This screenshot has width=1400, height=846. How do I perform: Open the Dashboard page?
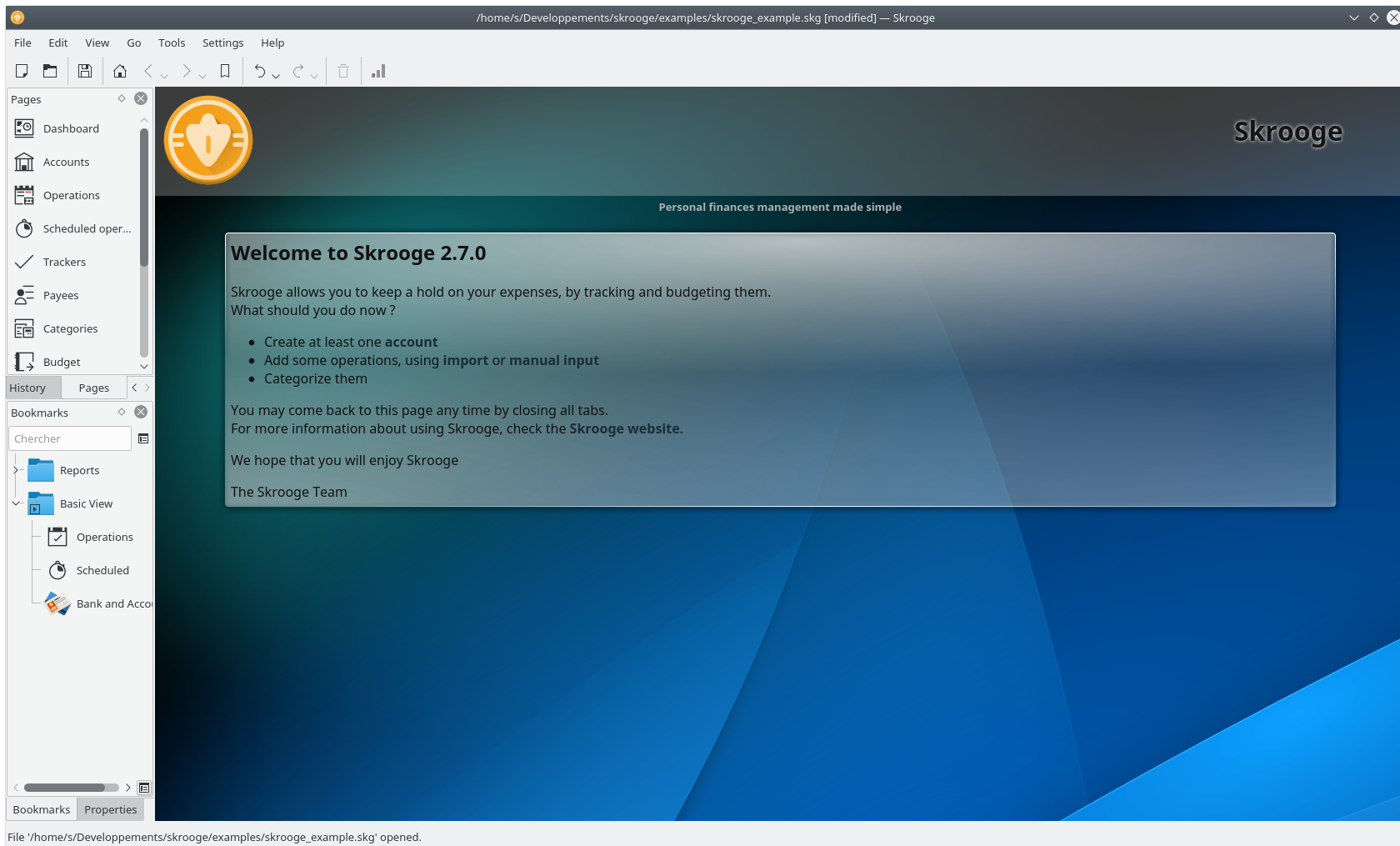(x=71, y=128)
